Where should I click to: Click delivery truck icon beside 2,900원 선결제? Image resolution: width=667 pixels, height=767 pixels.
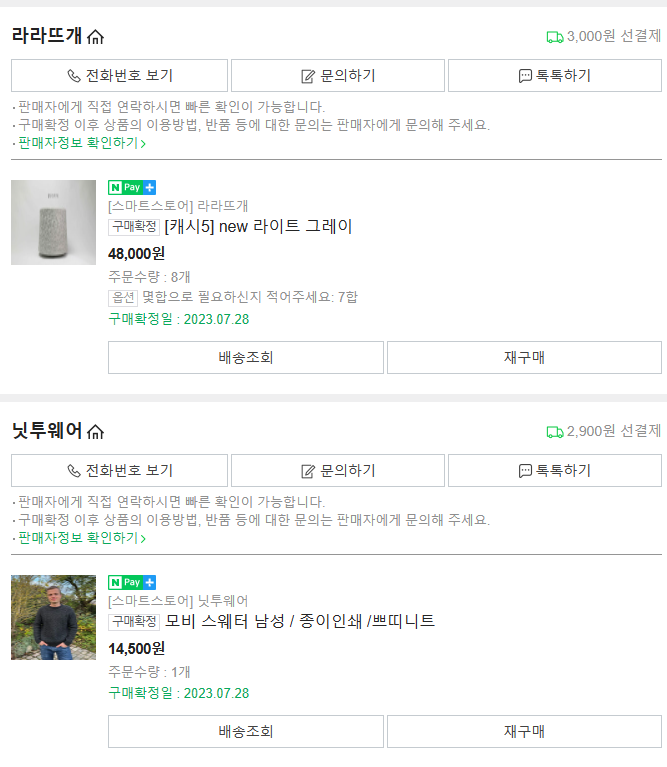point(554,432)
